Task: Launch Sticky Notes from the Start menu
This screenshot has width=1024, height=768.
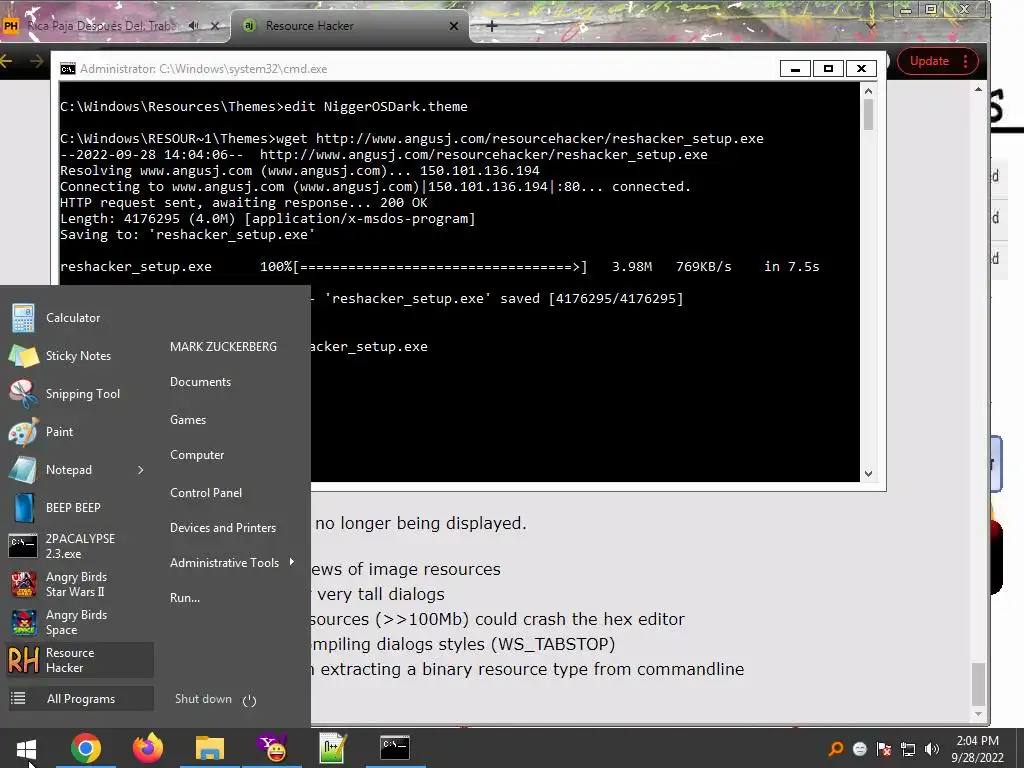Action: click(x=80, y=356)
